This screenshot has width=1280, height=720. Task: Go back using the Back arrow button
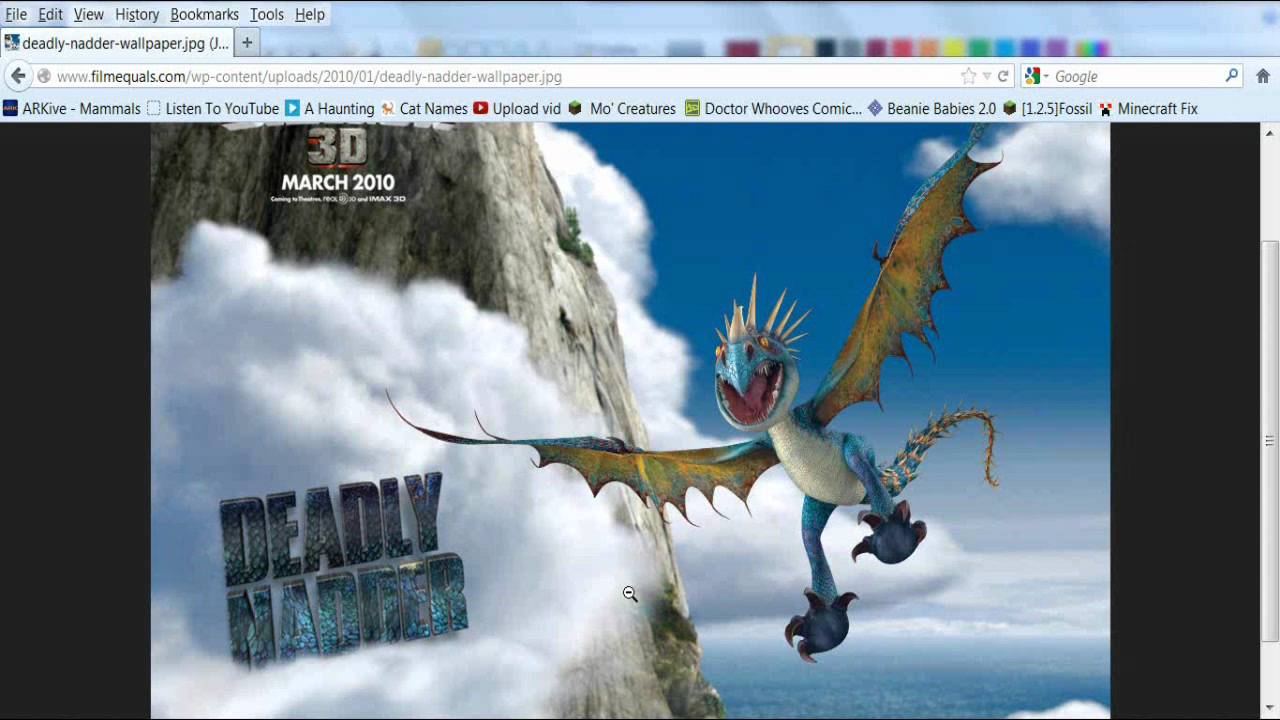click(18, 76)
